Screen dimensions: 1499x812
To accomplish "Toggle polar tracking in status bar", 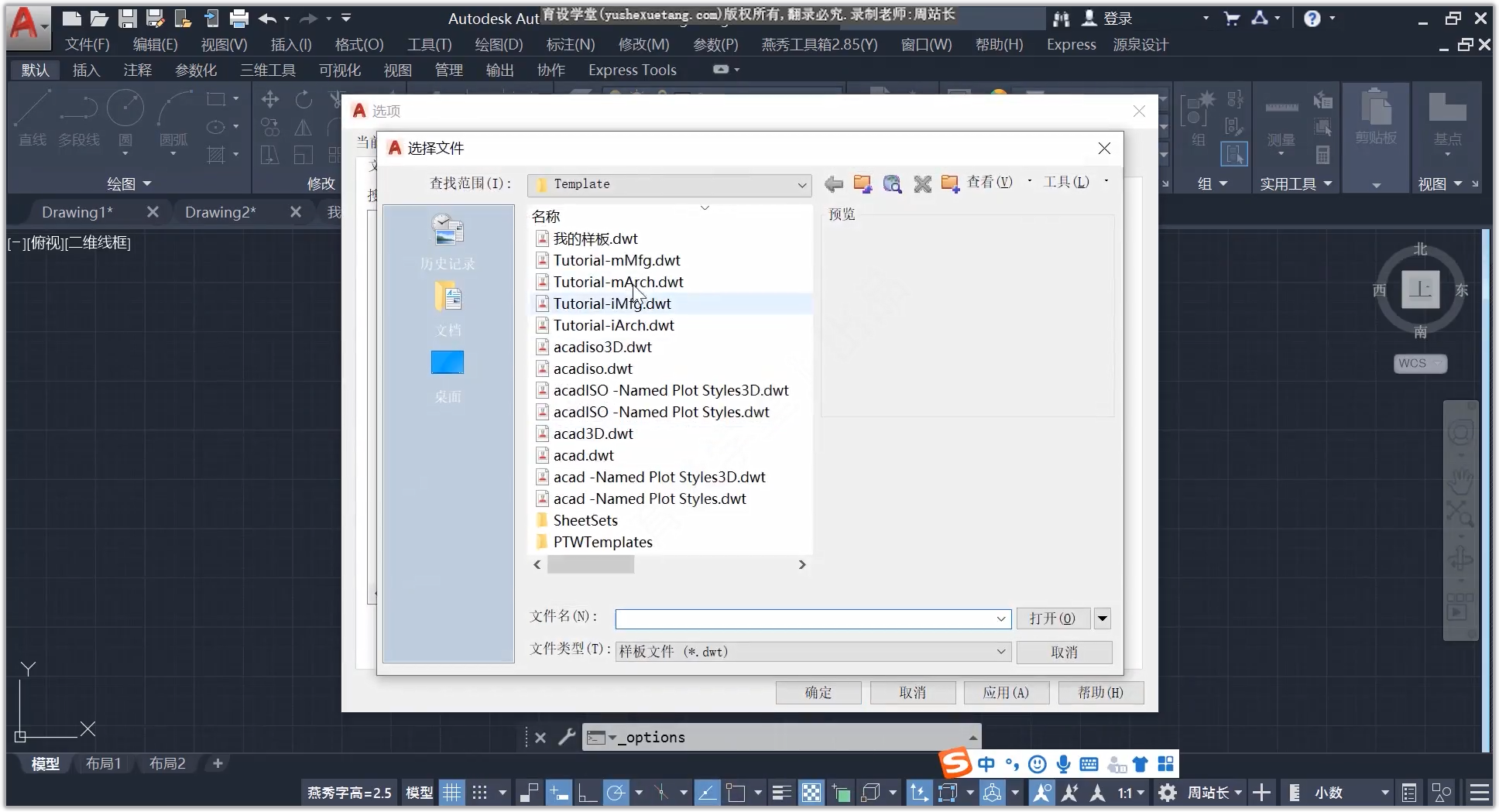I will coord(616,793).
